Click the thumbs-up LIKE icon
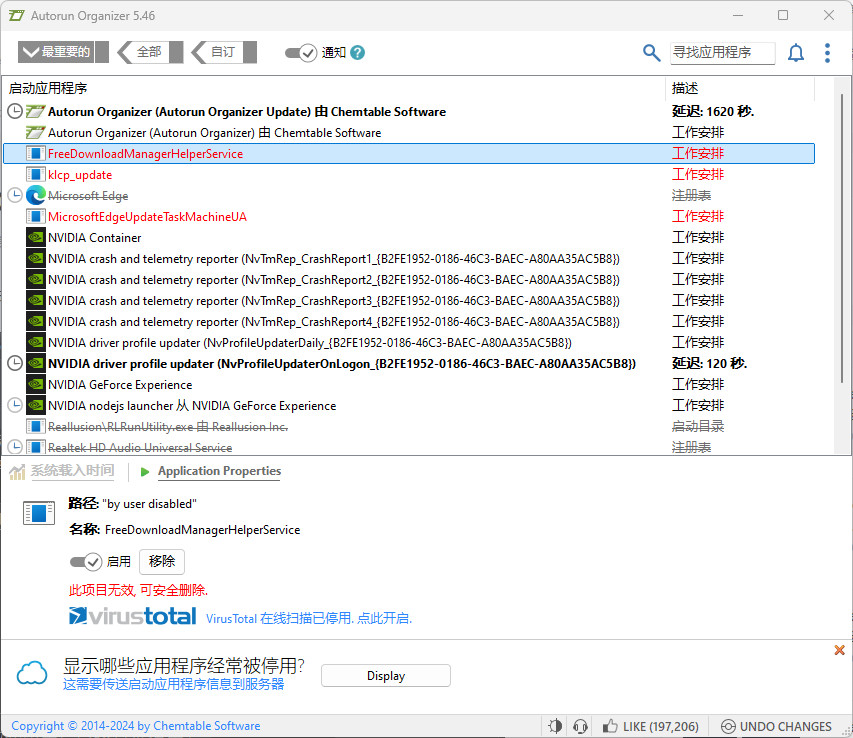The width and height of the screenshot is (853, 738). tap(610, 726)
